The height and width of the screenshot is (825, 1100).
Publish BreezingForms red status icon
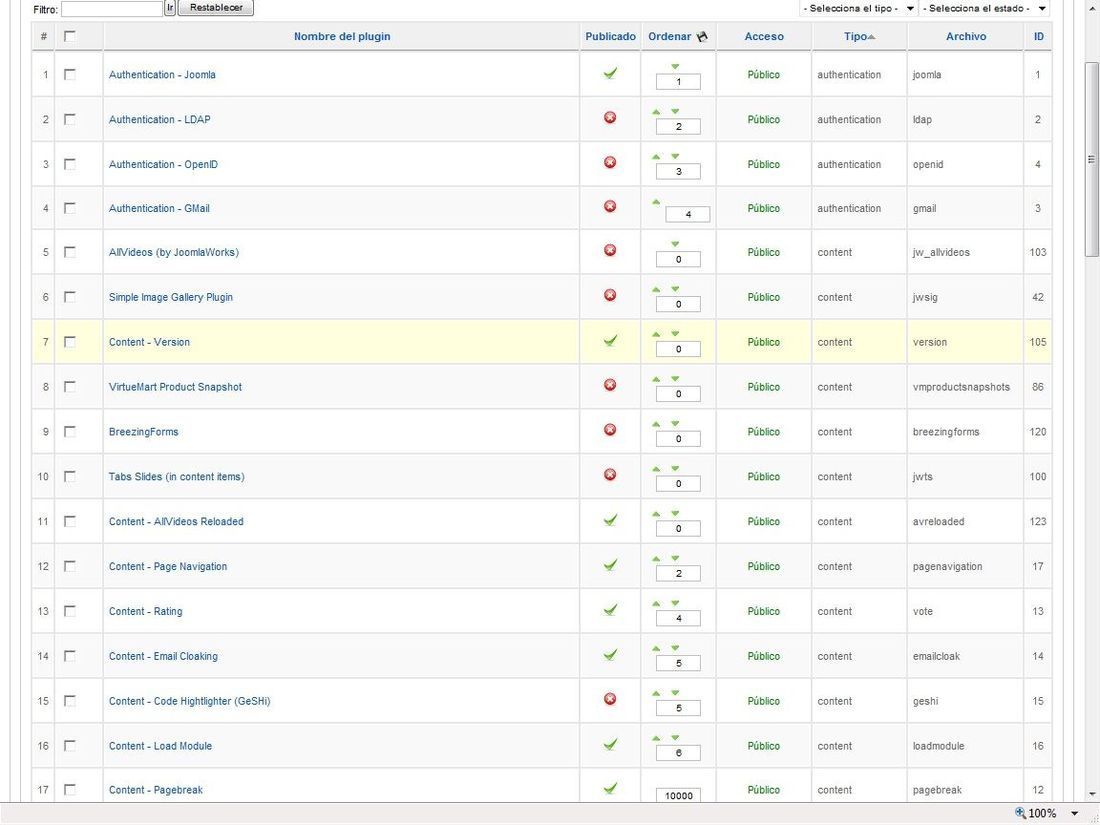coord(610,430)
